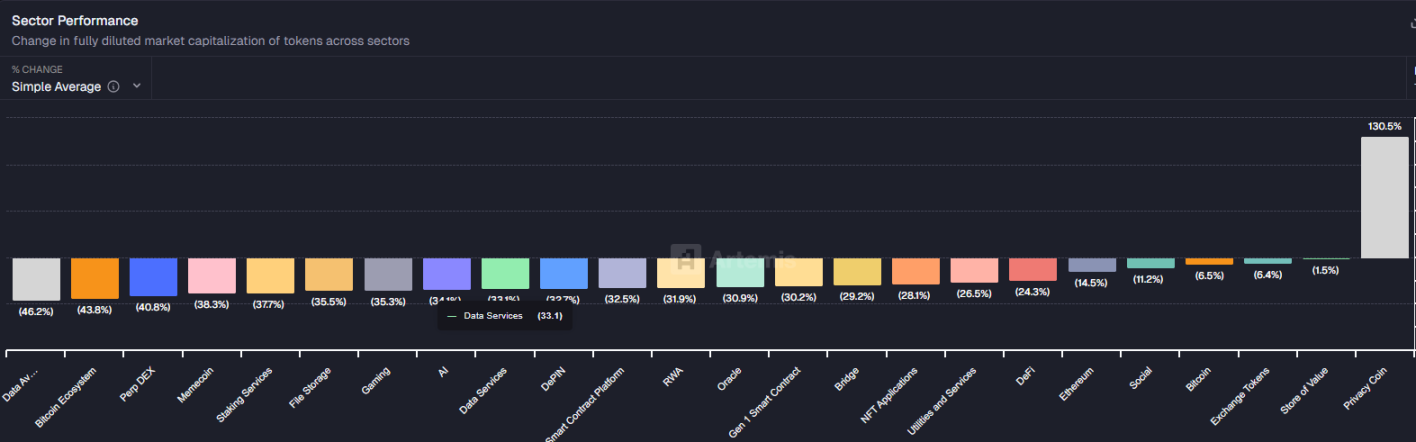Select the red DeFi bar
The image size is (1416, 442).
[1033, 270]
